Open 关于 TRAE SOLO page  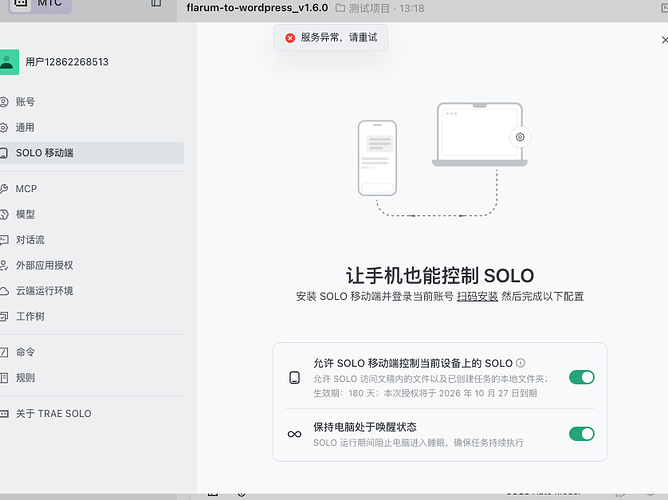click(x=90, y=414)
